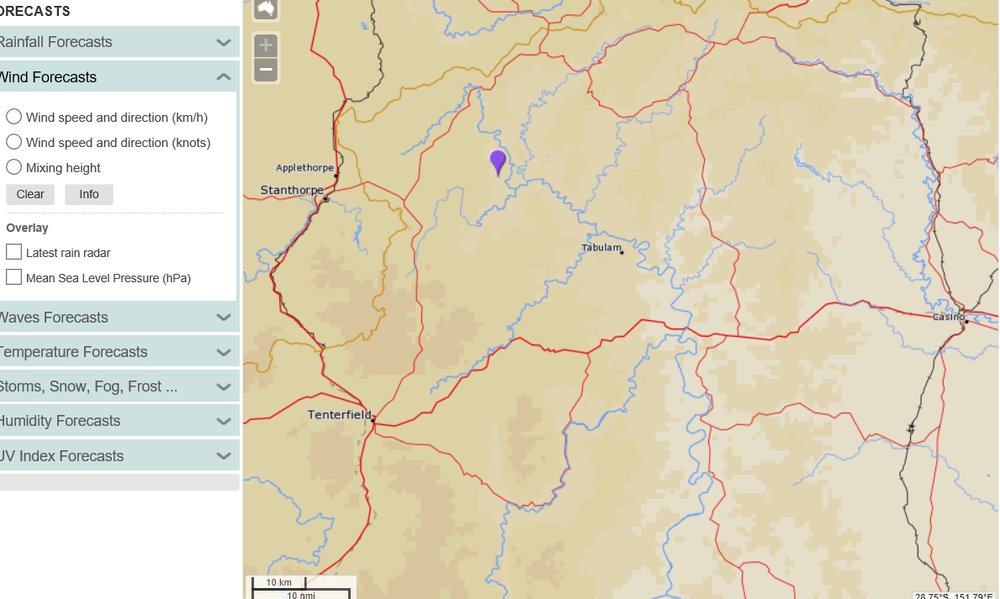The width and height of the screenshot is (1000, 599).
Task: Open Temperature Forecasts section
Action: coord(119,352)
